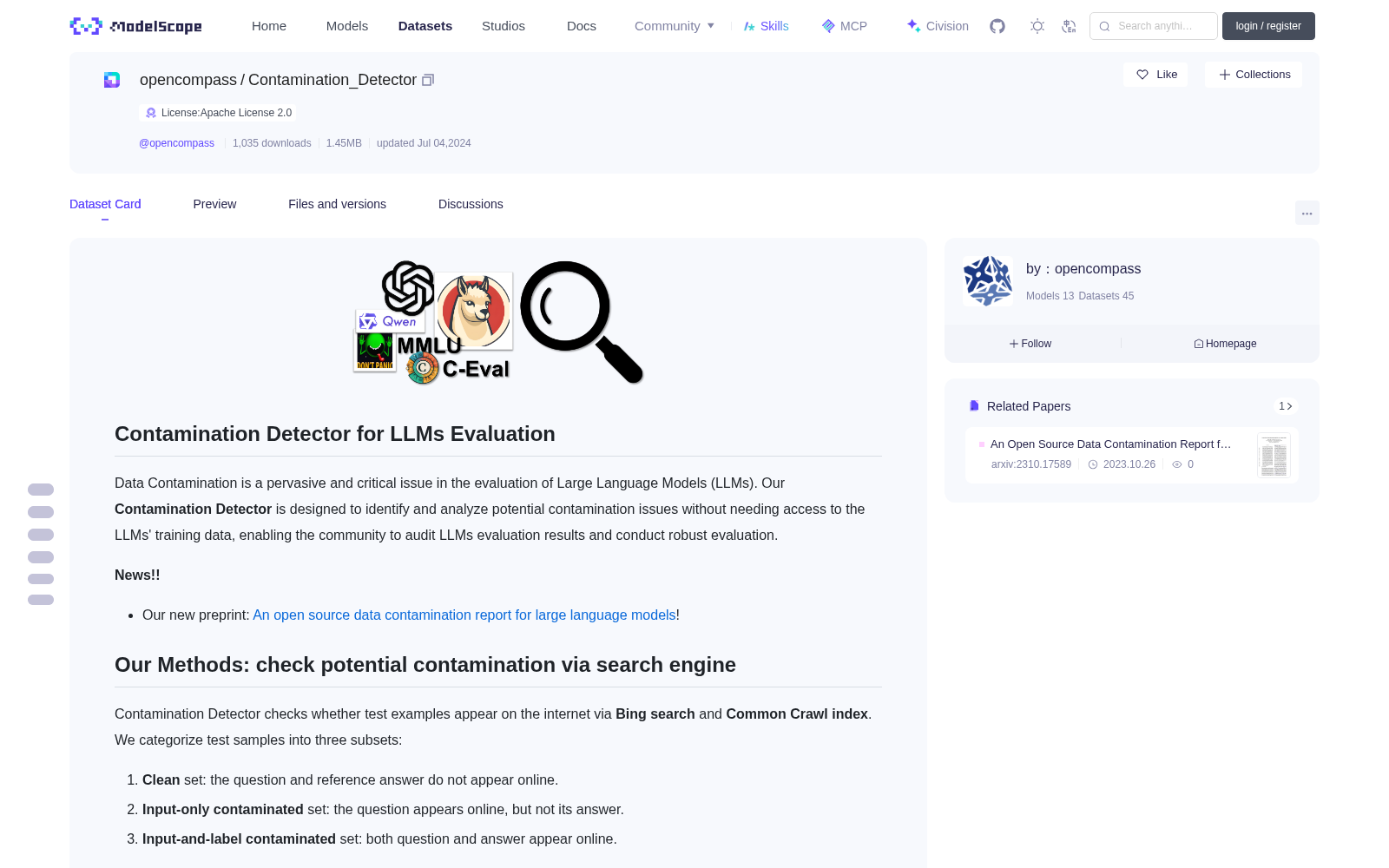Expand related papers count chevron
The height and width of the screenshot is (868, 1389).
point(1286,406)
